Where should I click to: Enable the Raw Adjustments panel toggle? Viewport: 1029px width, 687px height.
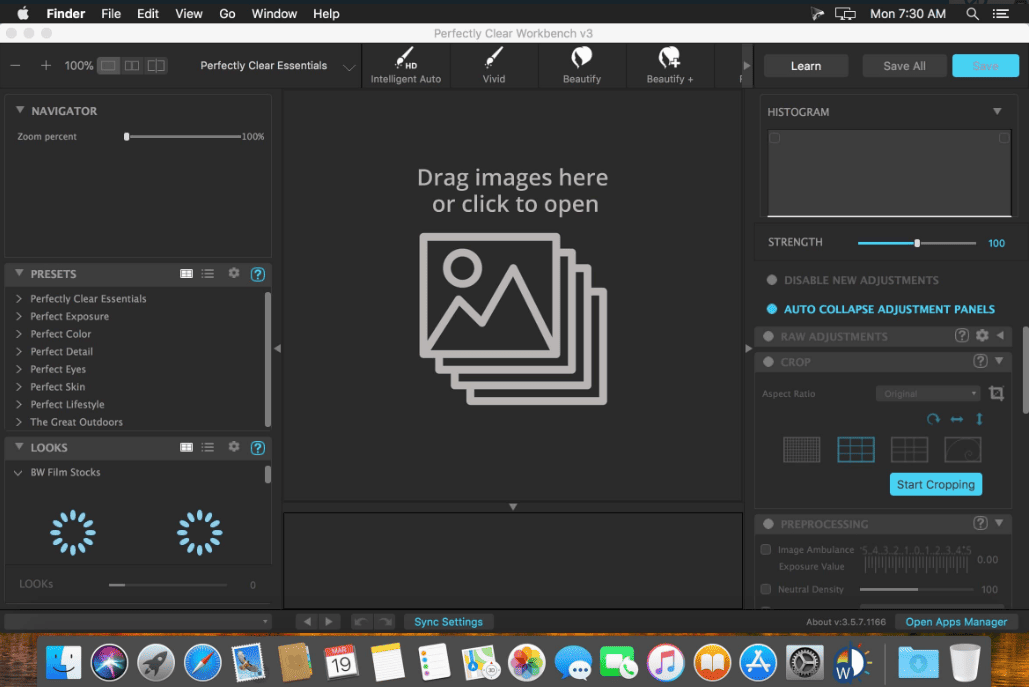pos(768,336)
